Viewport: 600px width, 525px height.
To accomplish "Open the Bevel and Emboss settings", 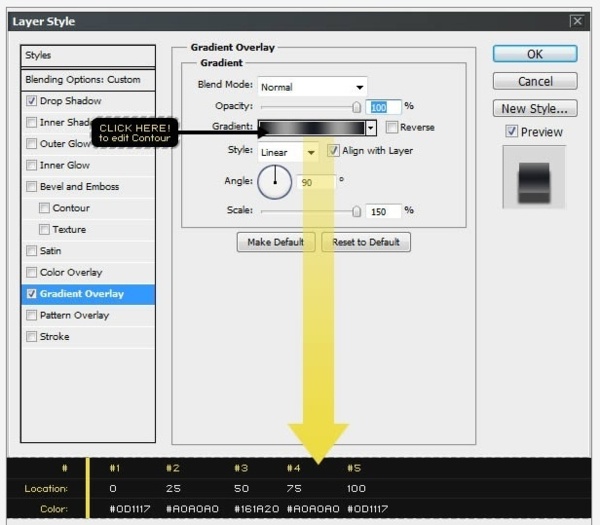I will point(80,187).
